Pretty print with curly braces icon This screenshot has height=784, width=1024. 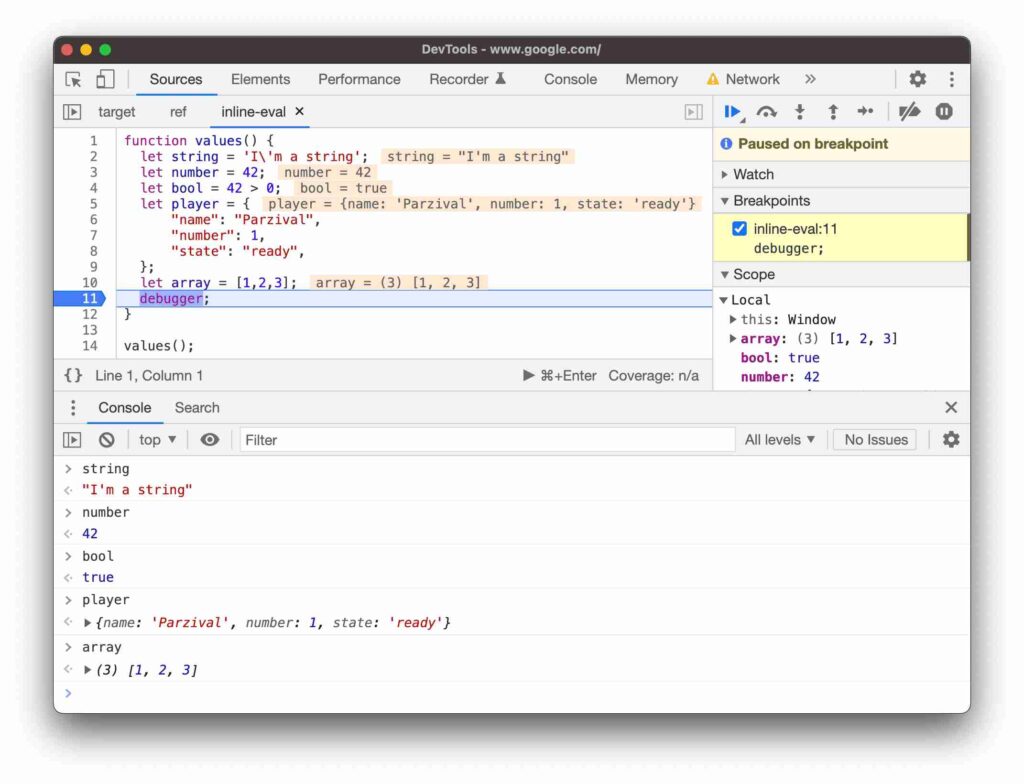73,375
